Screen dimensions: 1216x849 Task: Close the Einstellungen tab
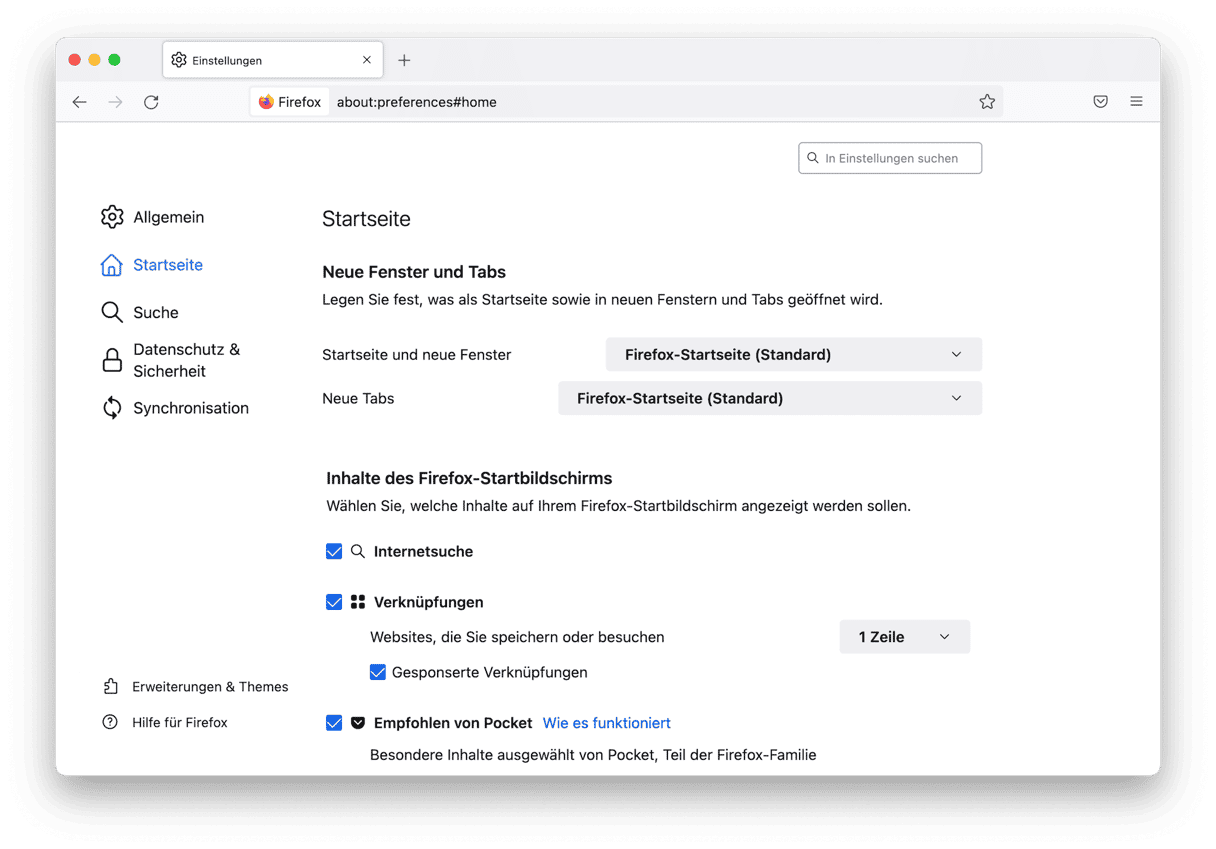(x=367, y=60)
